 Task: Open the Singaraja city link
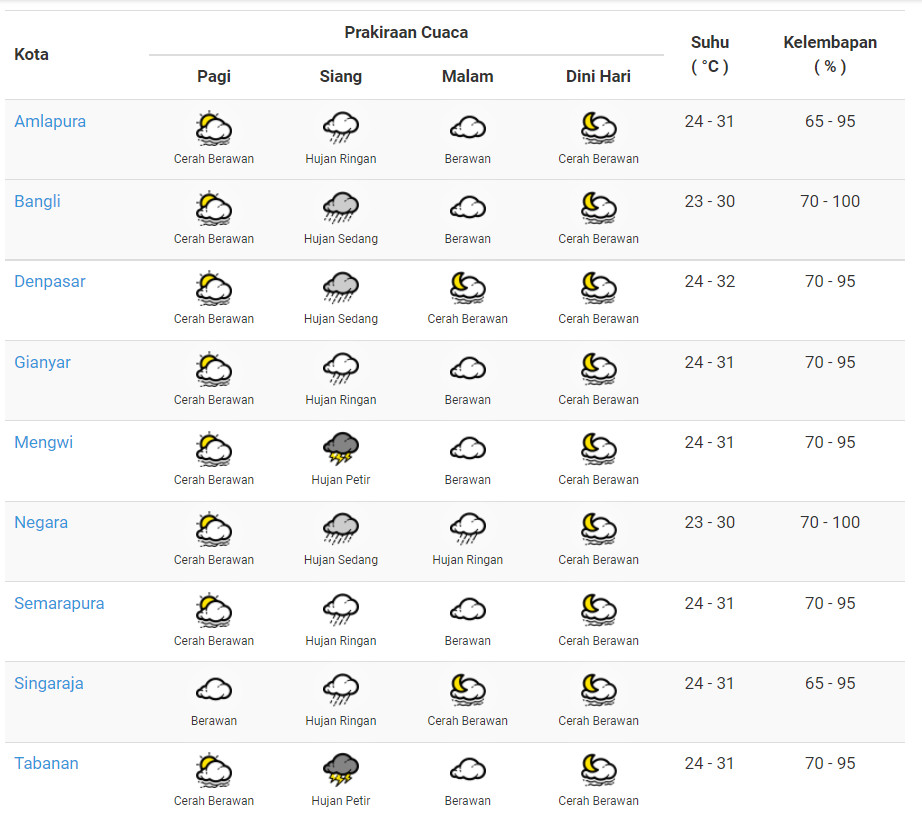49,684
